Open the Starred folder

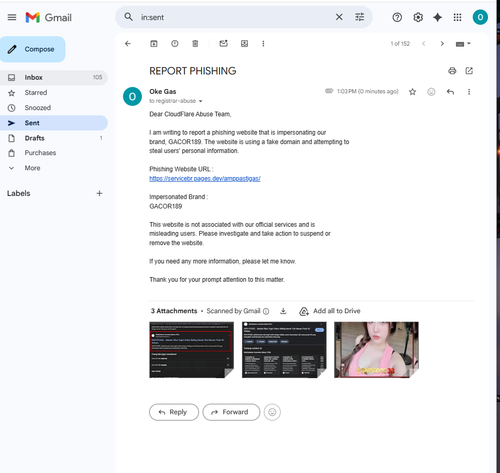pyautogui.click(x=54, y=93)
